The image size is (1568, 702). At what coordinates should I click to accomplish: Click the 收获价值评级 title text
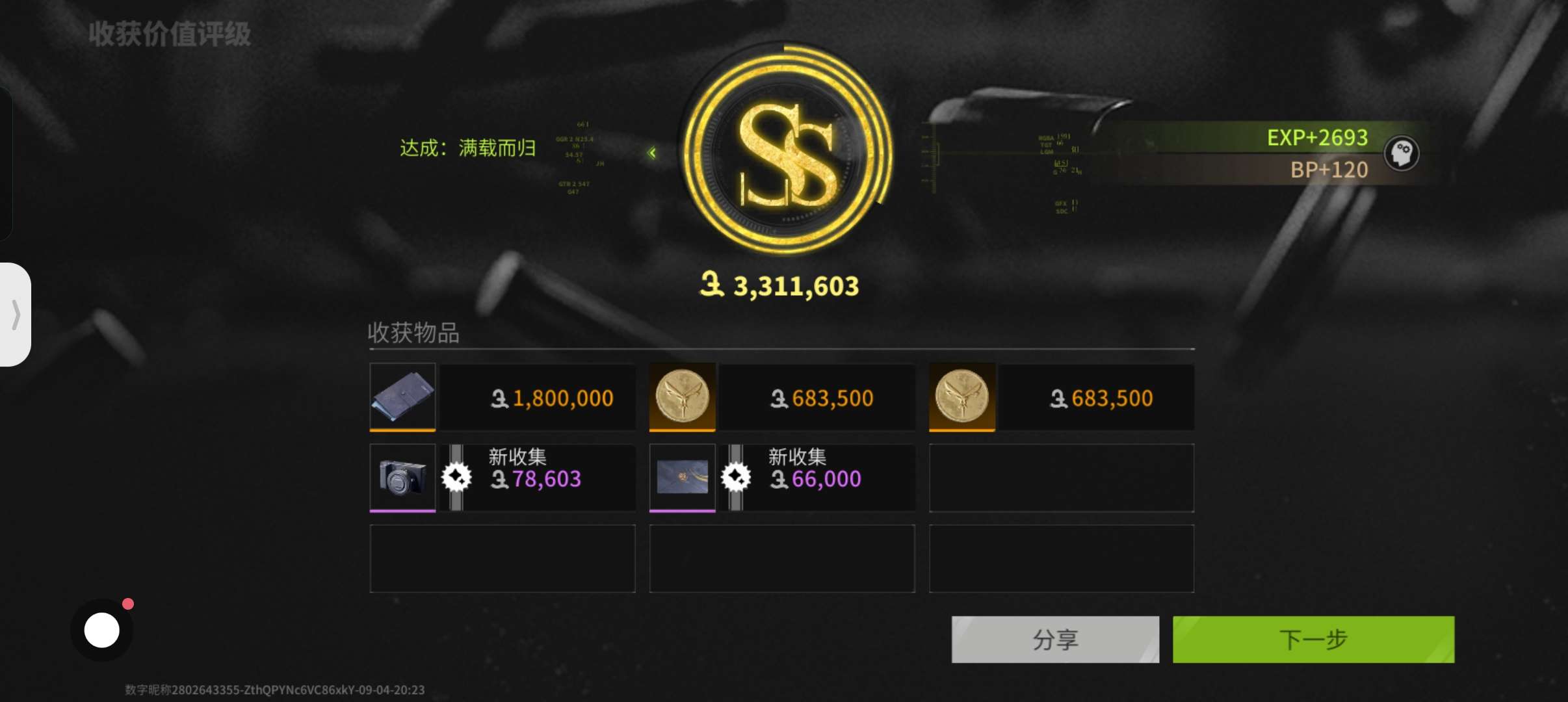click(x=170, y=34)
